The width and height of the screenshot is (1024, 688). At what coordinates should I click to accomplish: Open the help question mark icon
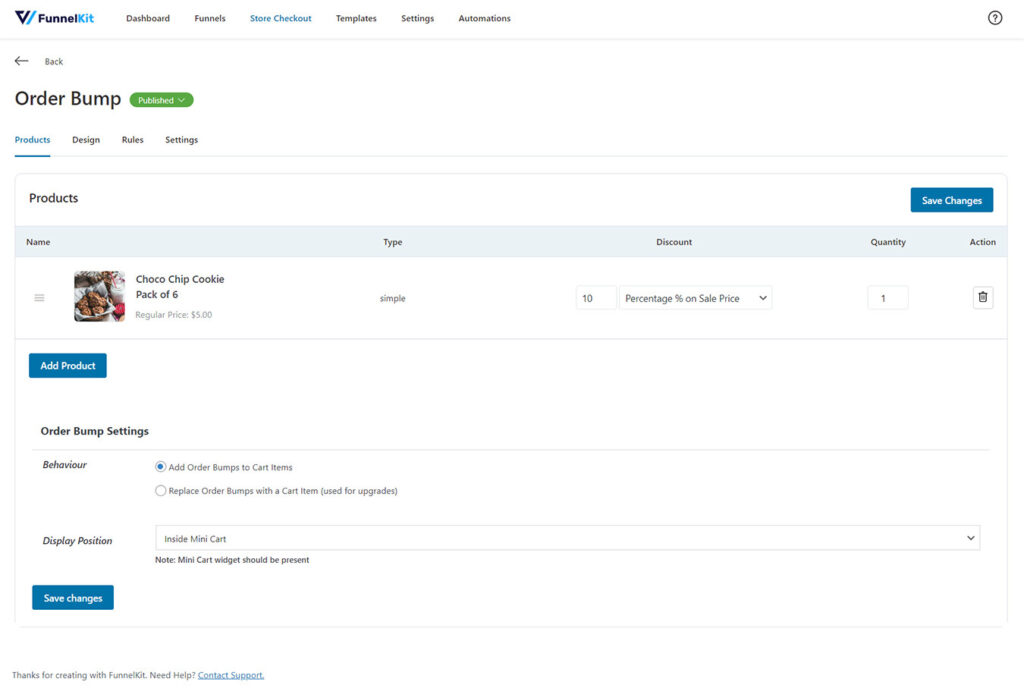pos(995,18)
